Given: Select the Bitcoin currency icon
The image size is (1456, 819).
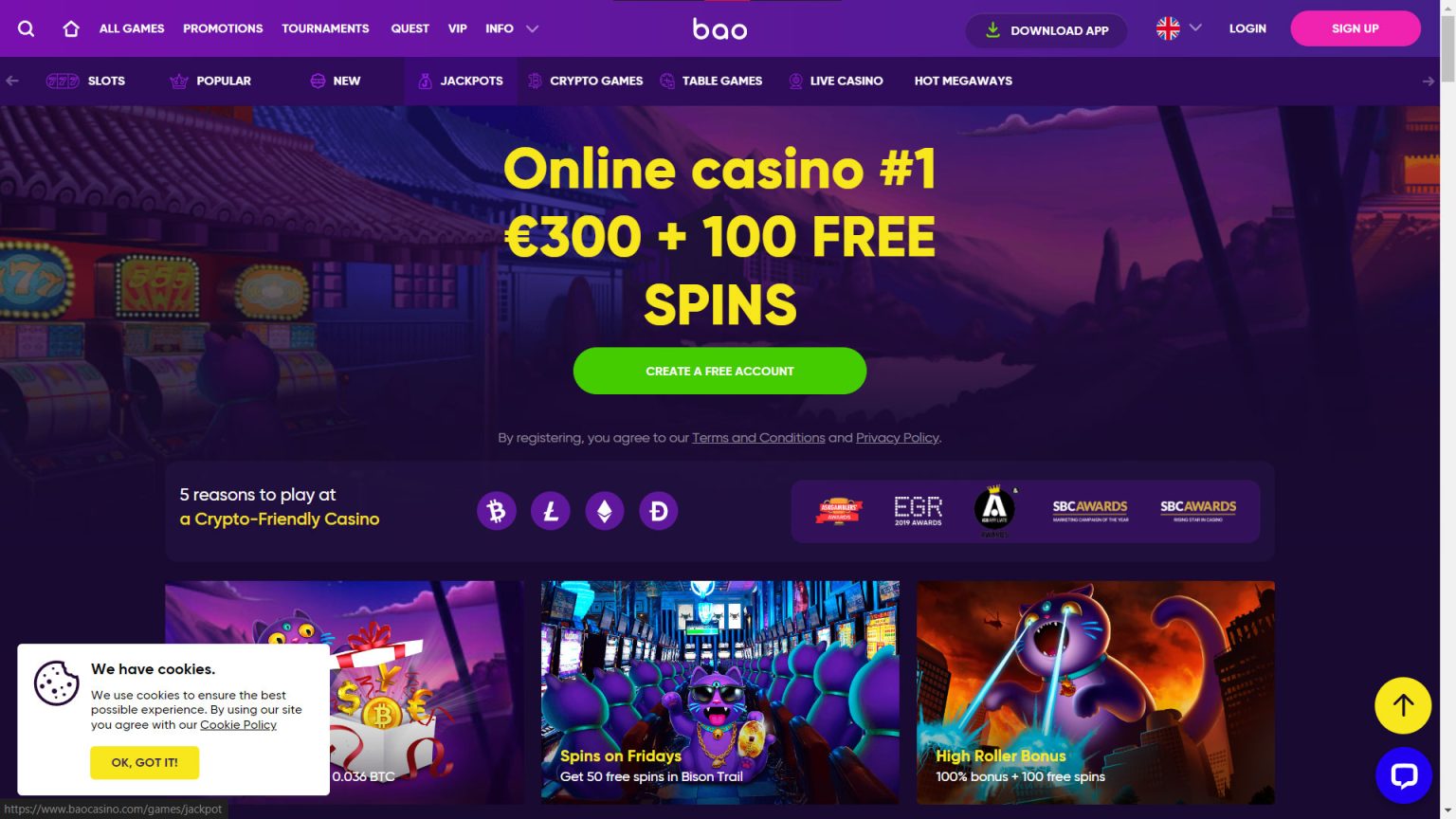Looking at the screenshot, I should pyautogui.click(x=497, y=512).
